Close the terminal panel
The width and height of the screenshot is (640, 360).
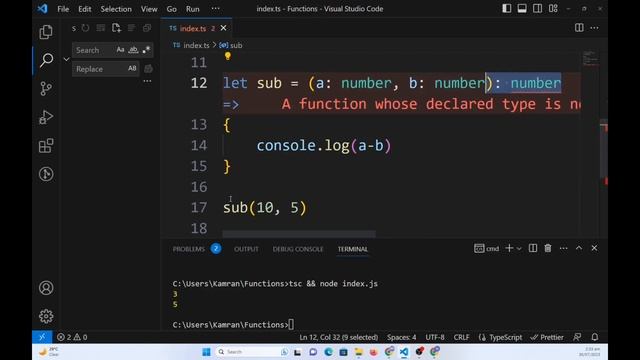coord(594,248)
